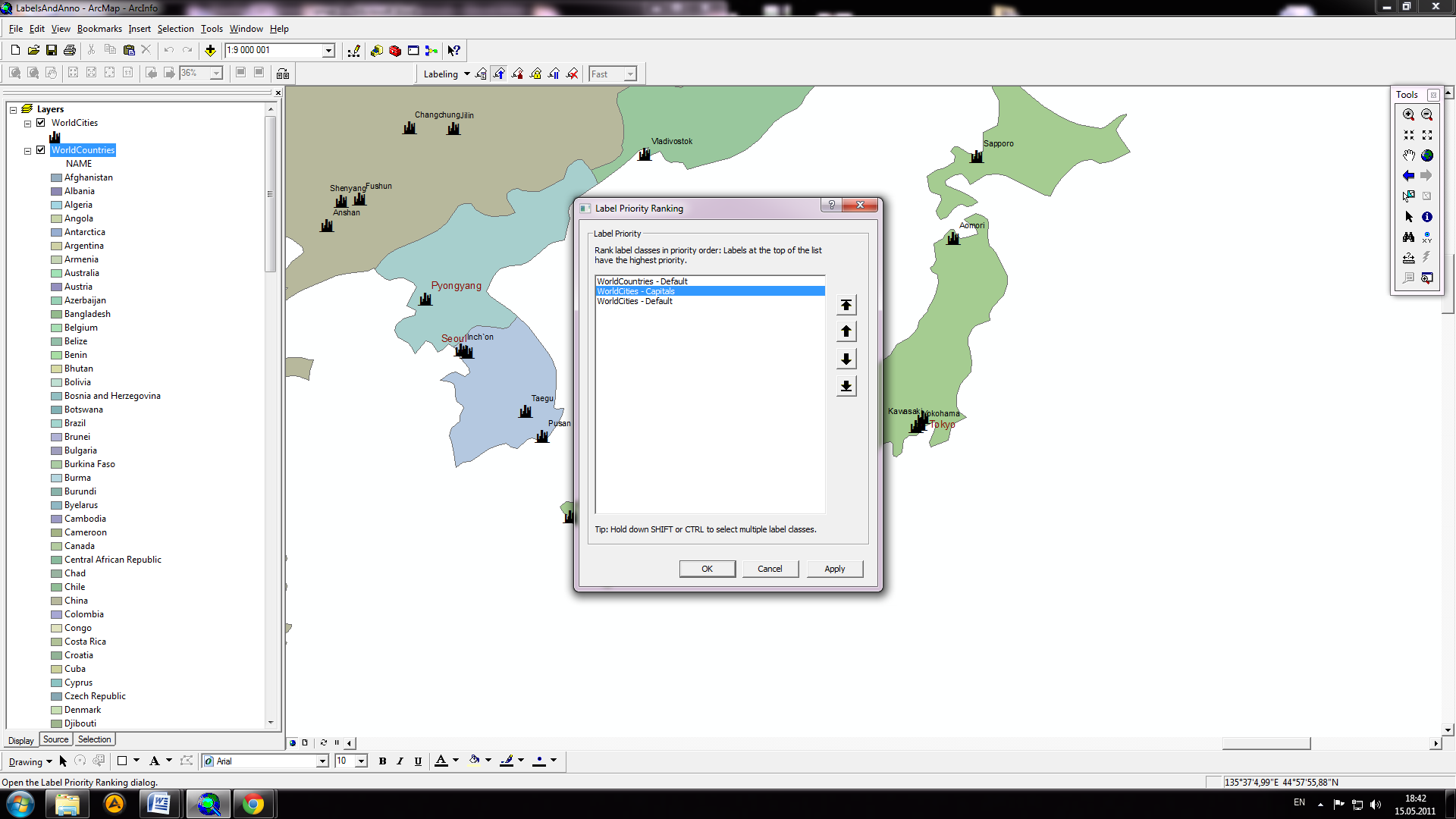Open the Tools menu
This screenshot has height=819, width=1456.
[x=212, y=29]
